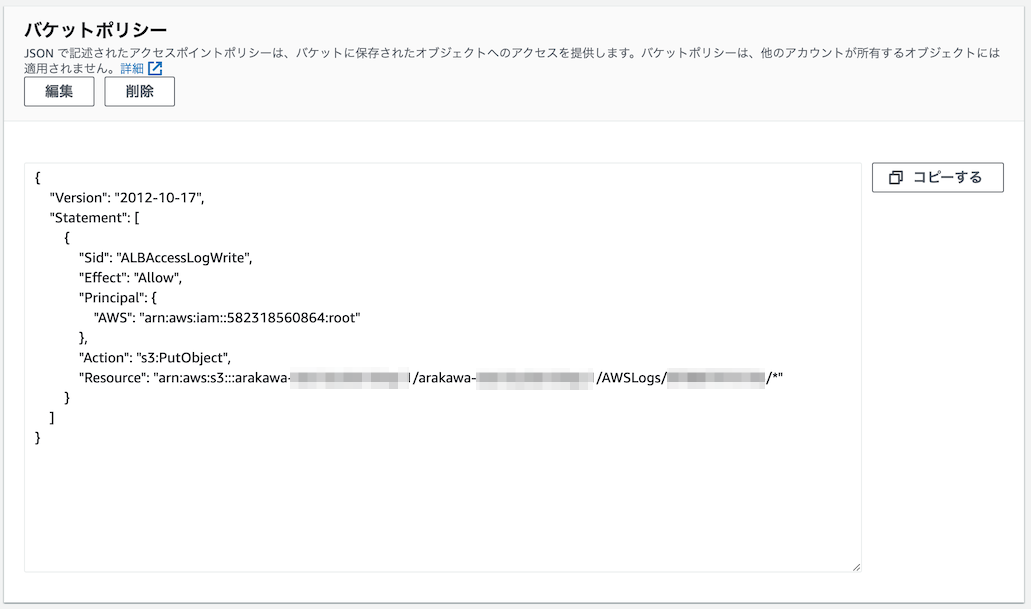Viewport: 1031px width, 609px height.
Task: Click the "Effect": "Allow" line
Action: 131,277
